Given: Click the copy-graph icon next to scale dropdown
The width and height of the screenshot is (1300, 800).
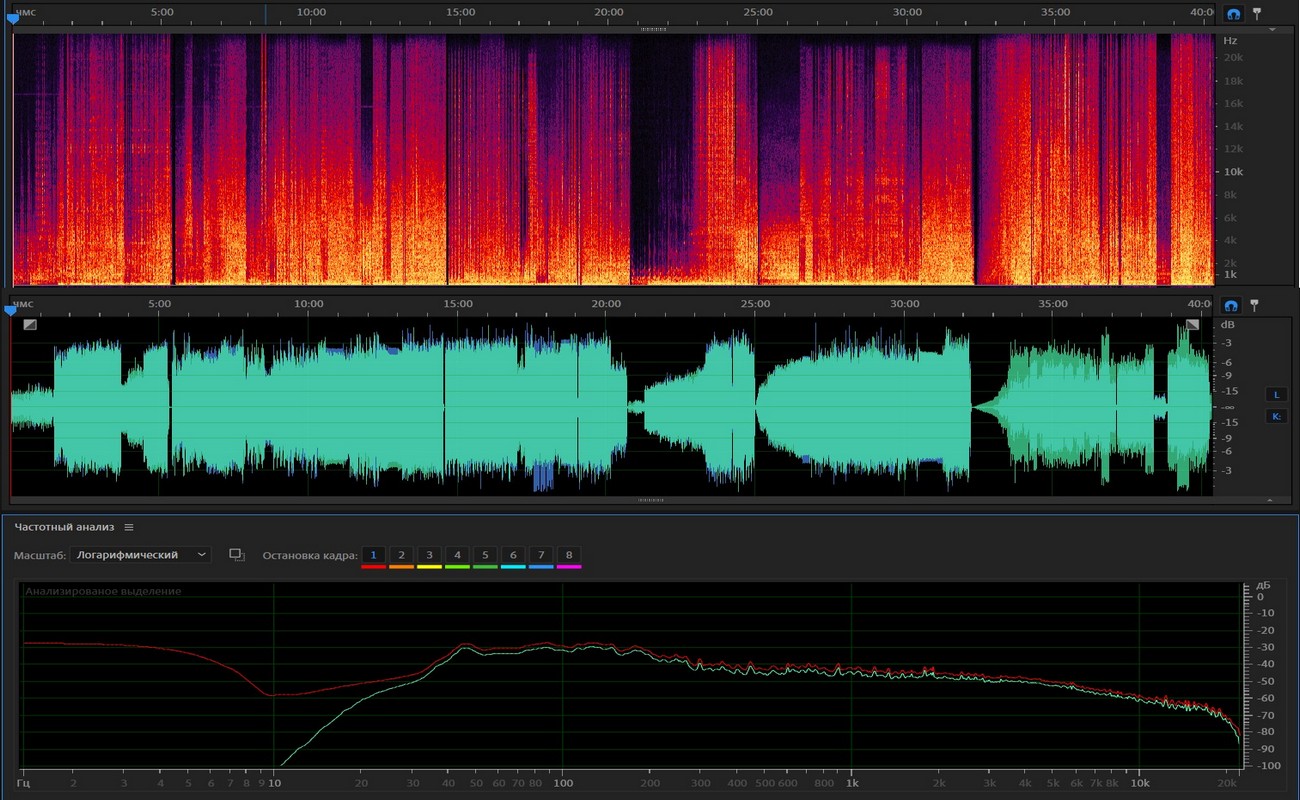Looking at the screenshot, I should point(237,555).
